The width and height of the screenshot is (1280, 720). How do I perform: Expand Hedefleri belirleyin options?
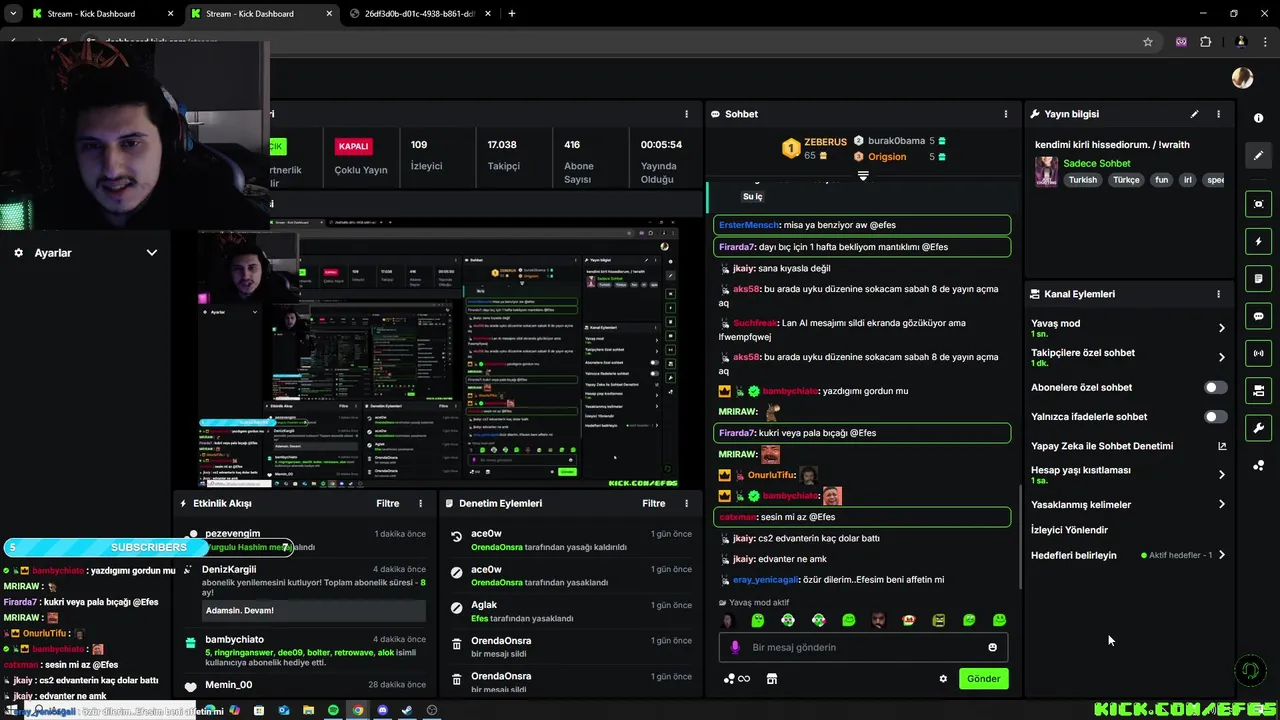[1221, 555]
